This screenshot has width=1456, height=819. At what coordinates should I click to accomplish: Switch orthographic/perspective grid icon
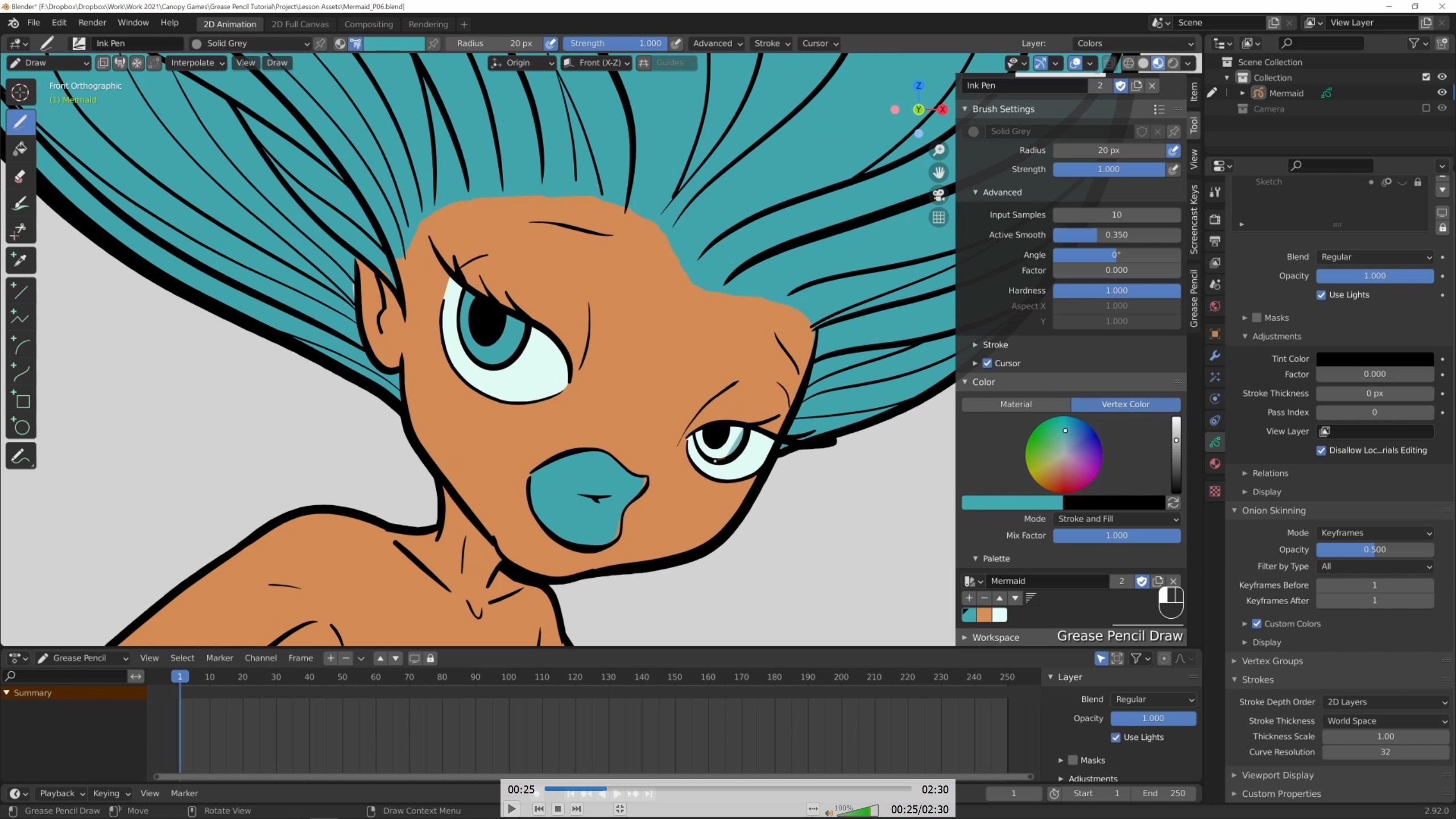(938, 217)
